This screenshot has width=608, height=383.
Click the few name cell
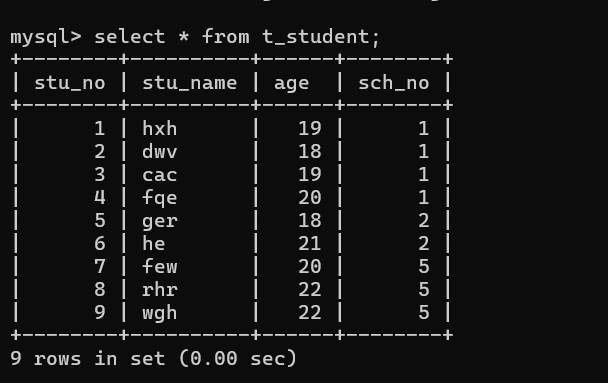coord(160,266)
